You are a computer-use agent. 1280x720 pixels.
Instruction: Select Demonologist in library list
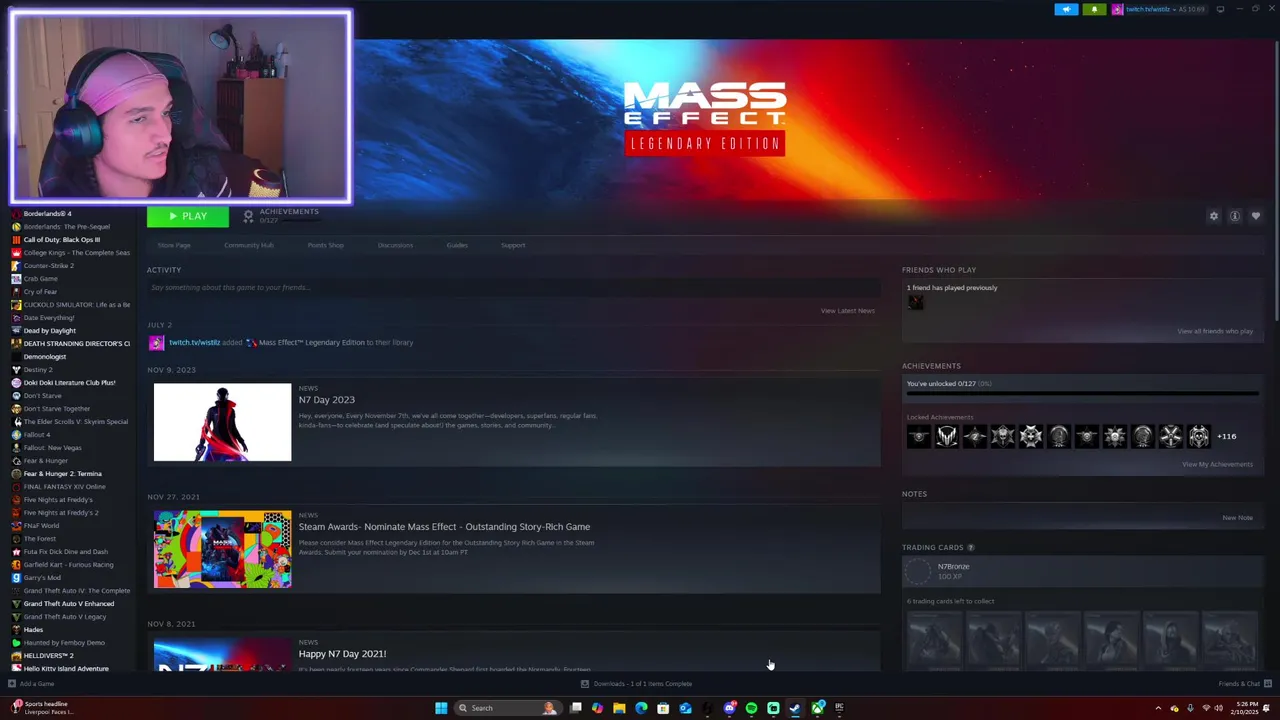click(44, 357)
